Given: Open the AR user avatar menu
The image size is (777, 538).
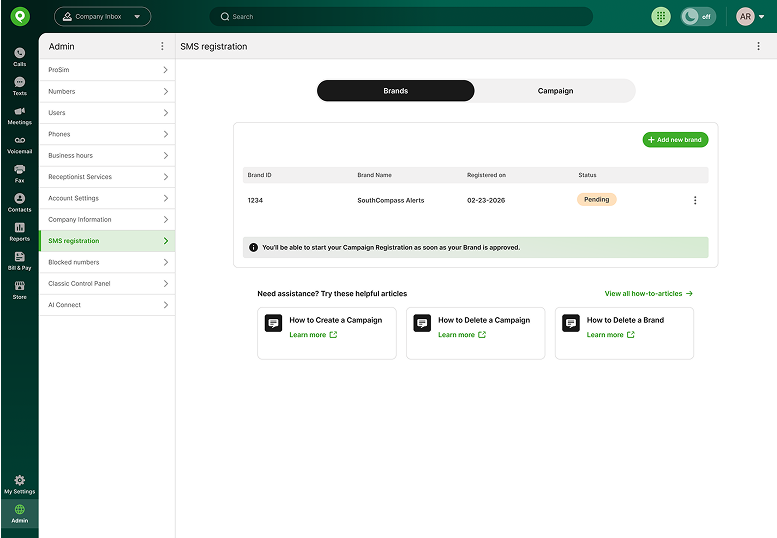Looking at the screenshot, I should pos(750,17).
